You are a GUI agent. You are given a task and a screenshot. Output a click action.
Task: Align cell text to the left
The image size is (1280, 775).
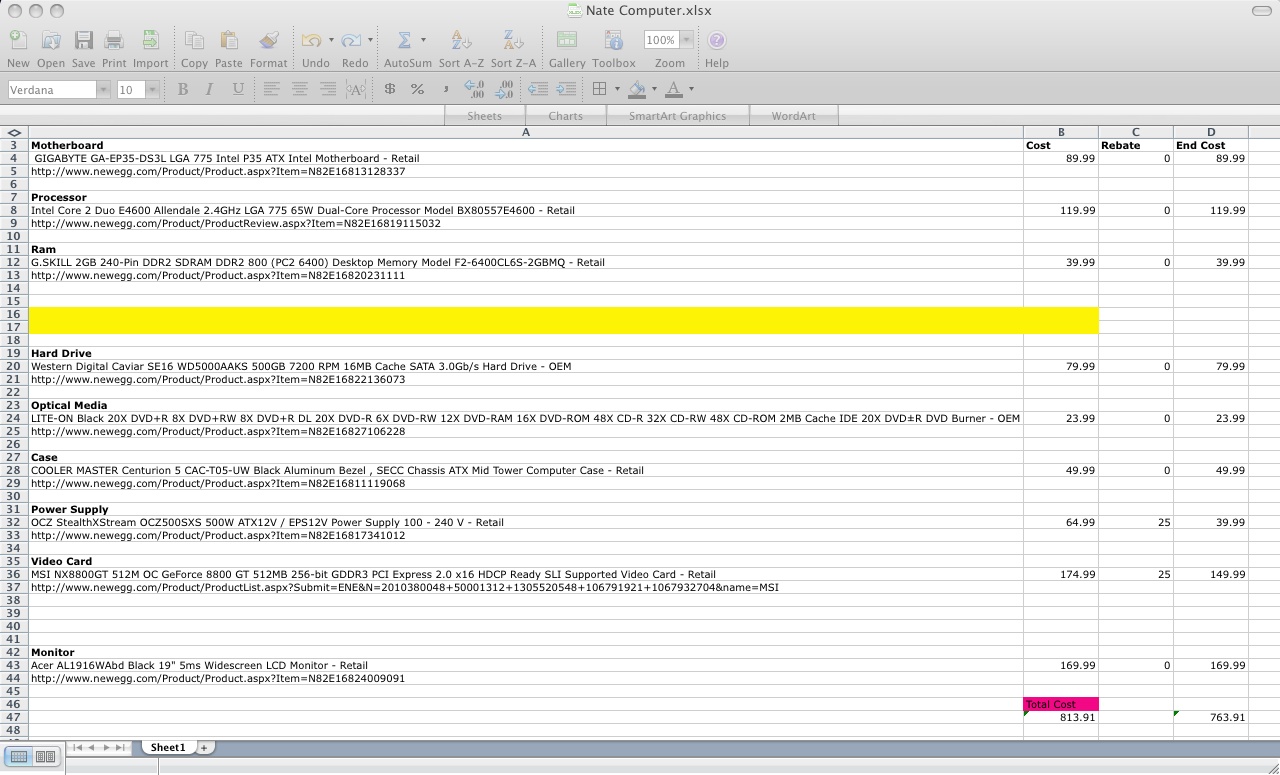271,89
